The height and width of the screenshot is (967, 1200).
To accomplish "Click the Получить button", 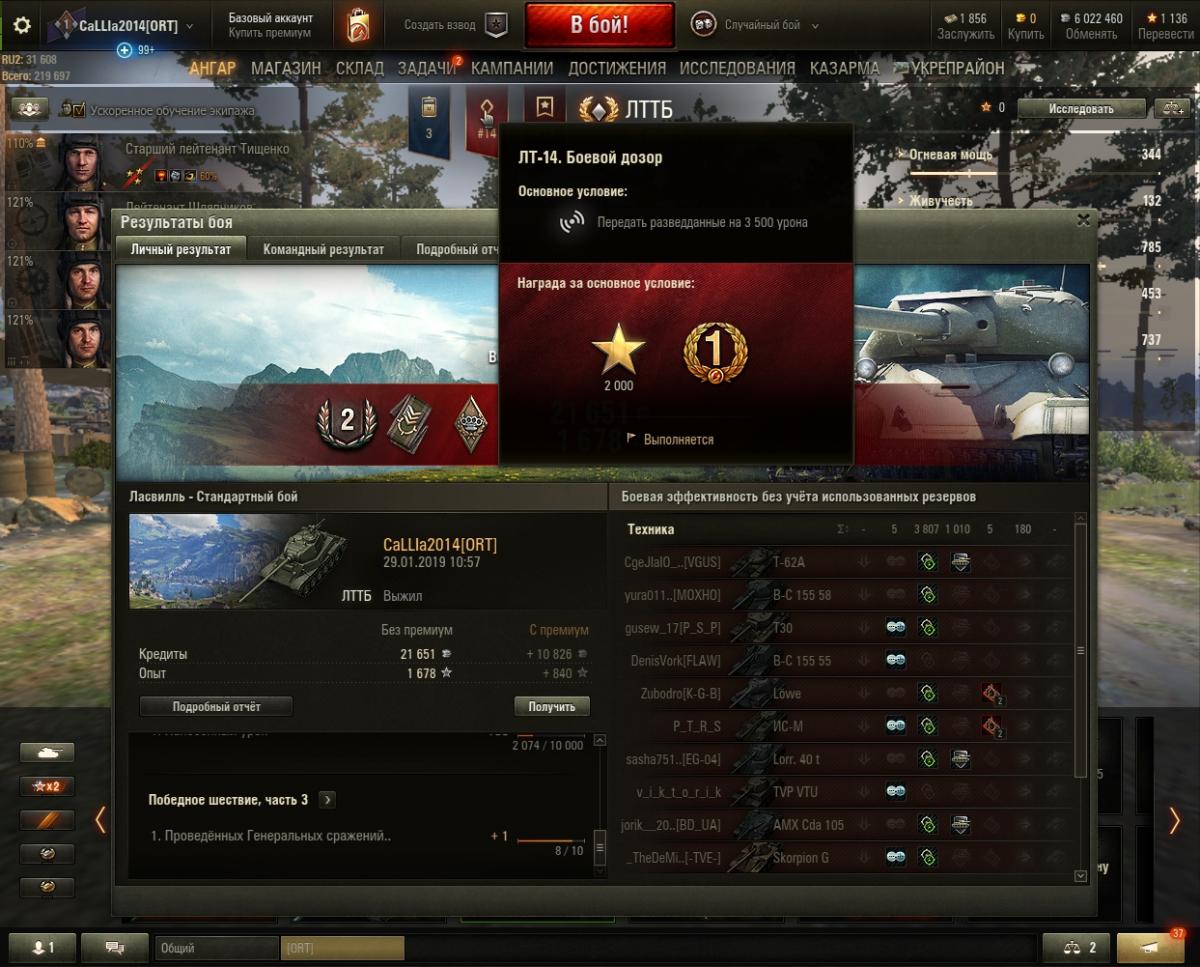I will click(552, 706).
